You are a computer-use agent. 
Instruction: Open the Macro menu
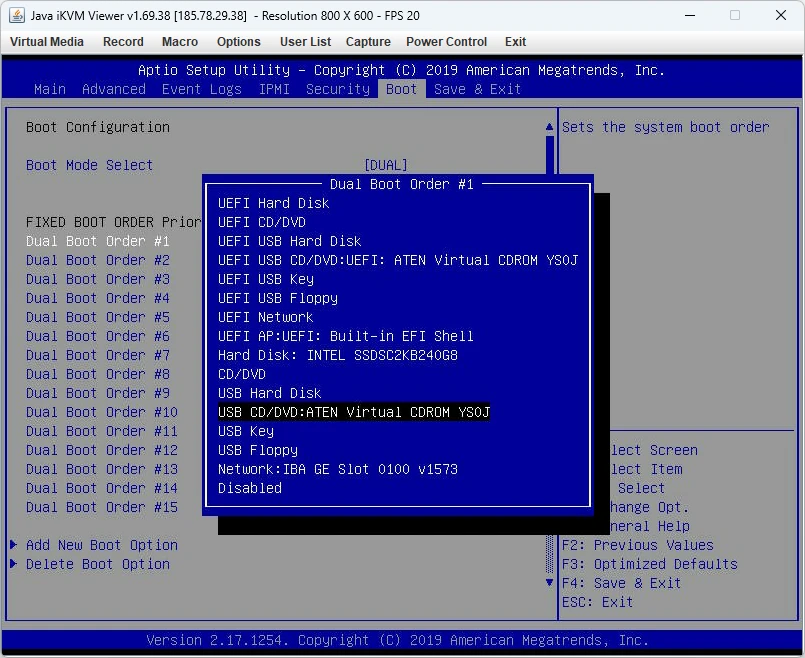180,42
